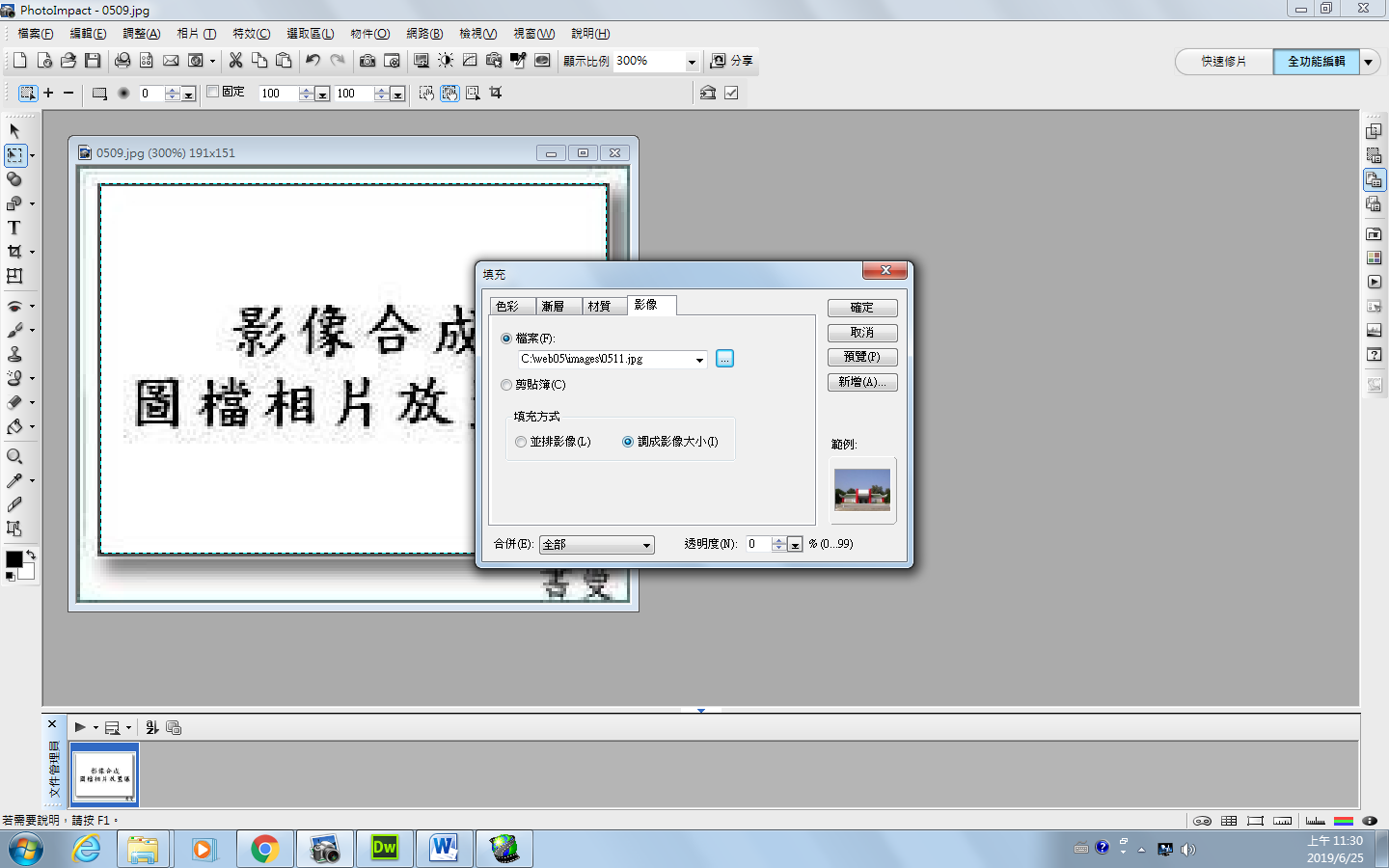This screenshot has height=868, width=1389.
Task: Click the Undo arrow in the toolbar
Action: [x=313, y=61]
